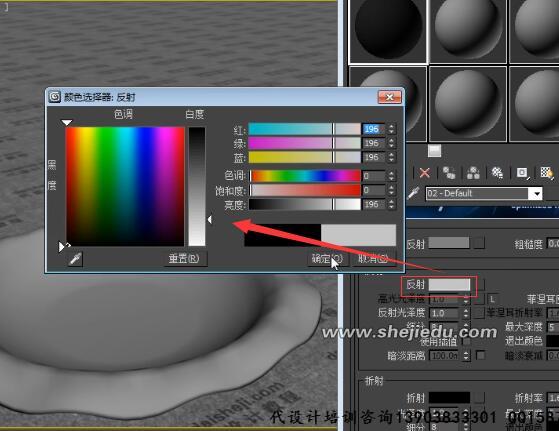
Task: Pick material from object eyedropper
Action: pos(413,194)
